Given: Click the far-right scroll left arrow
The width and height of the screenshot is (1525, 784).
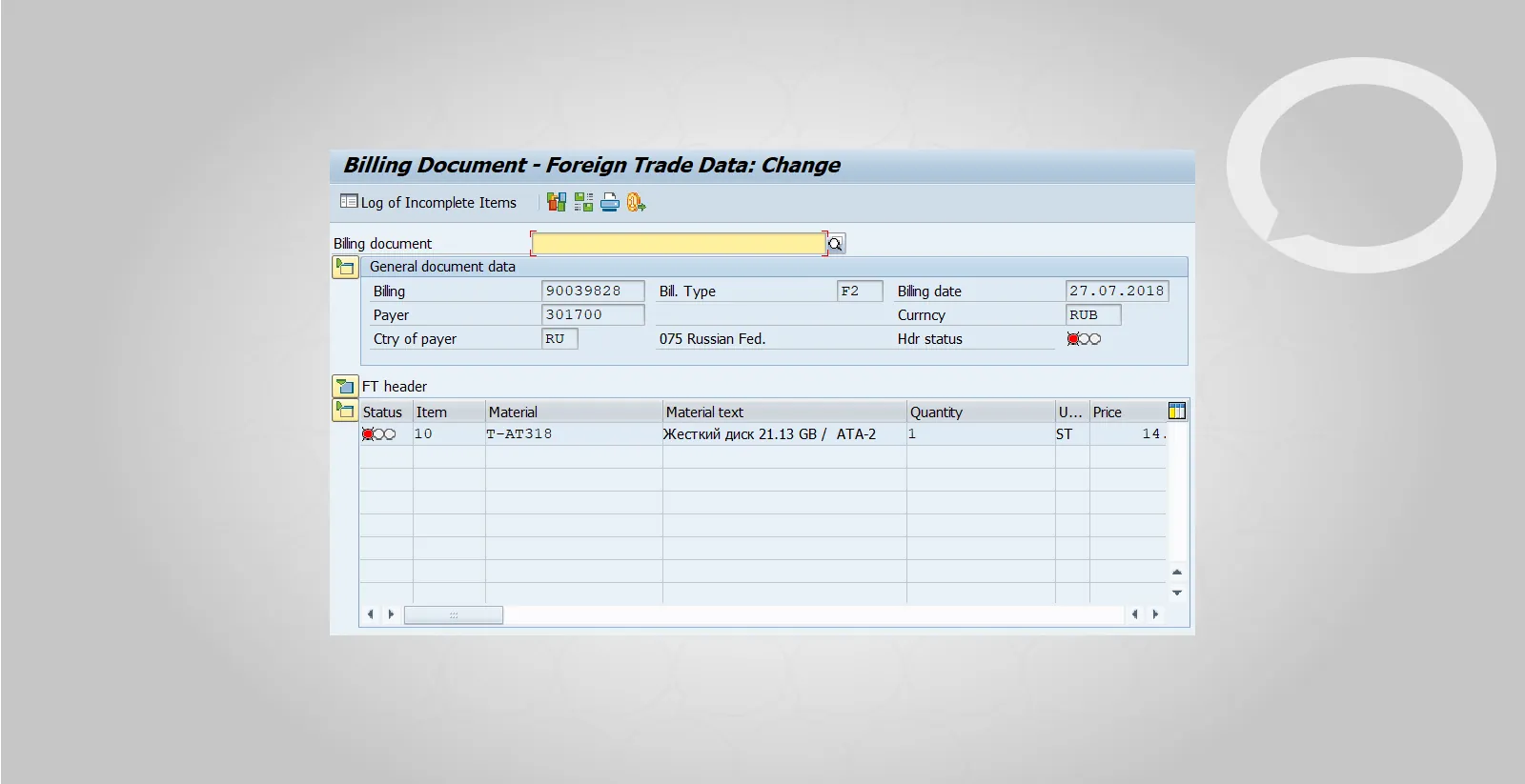Looking at the screenshot, I should (x=1134, y=614).
